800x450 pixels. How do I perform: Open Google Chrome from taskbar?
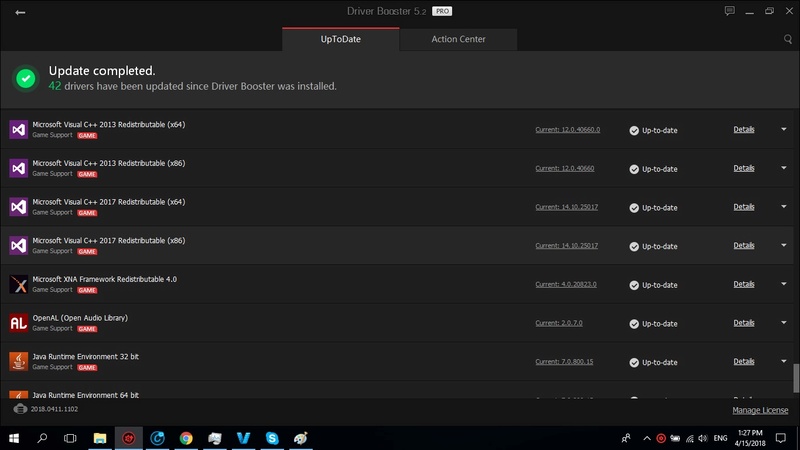(186, 438)
